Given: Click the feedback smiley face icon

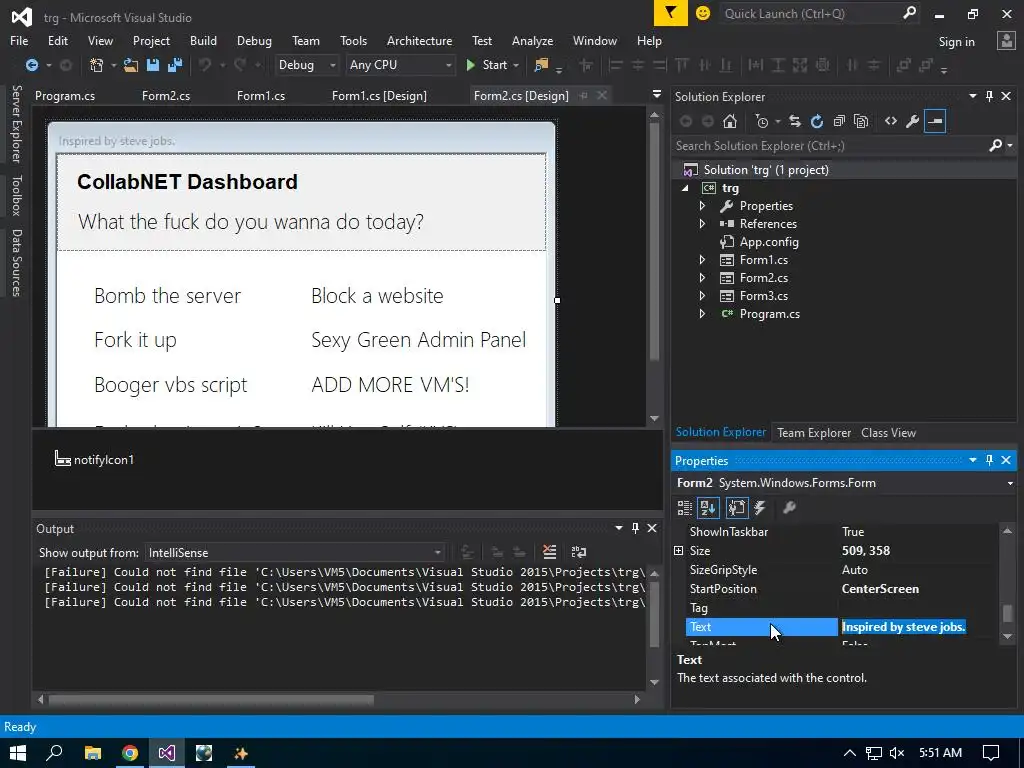Looking at the screenshot, I should coord(703,13).
